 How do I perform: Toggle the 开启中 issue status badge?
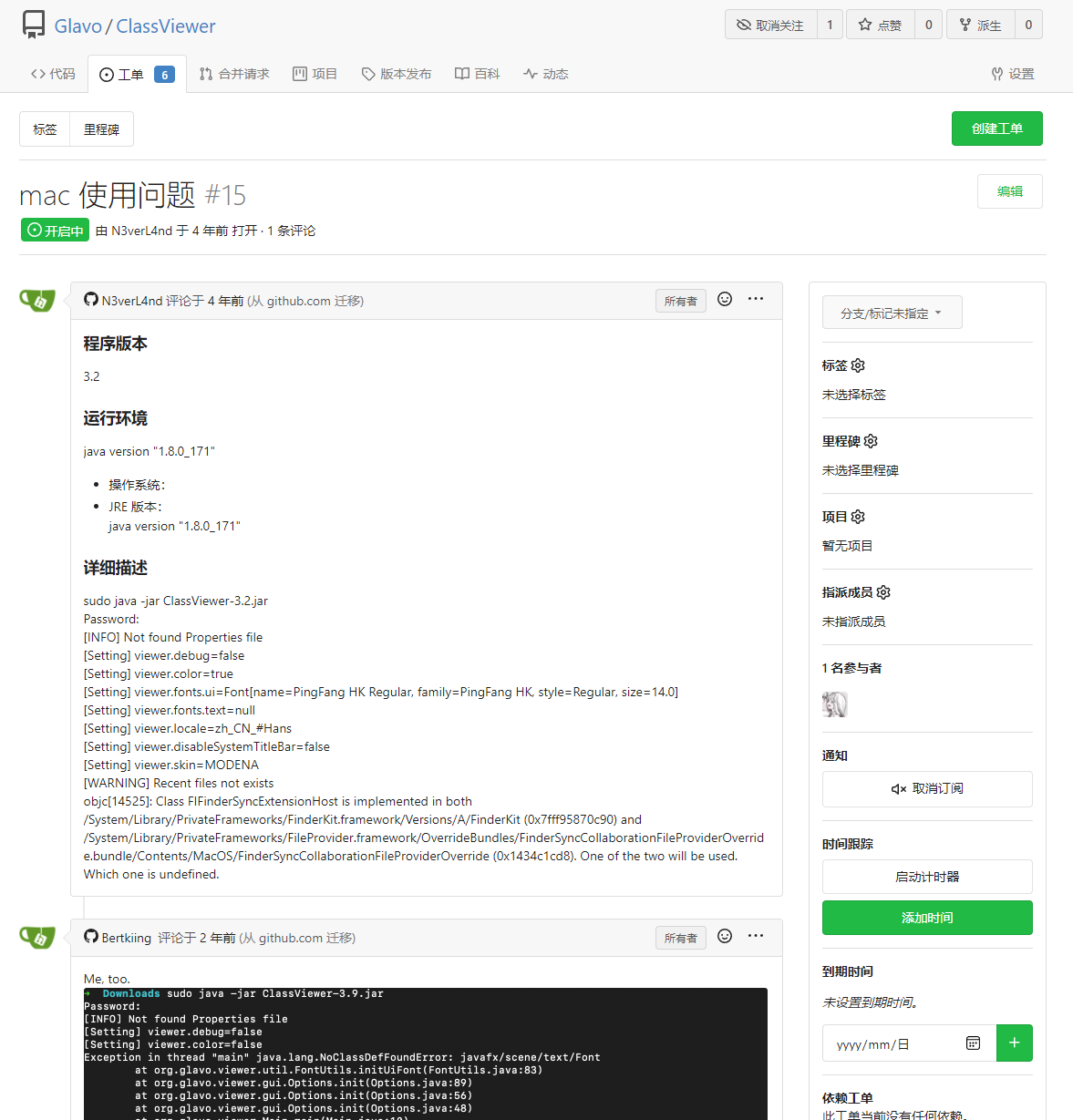55,230
